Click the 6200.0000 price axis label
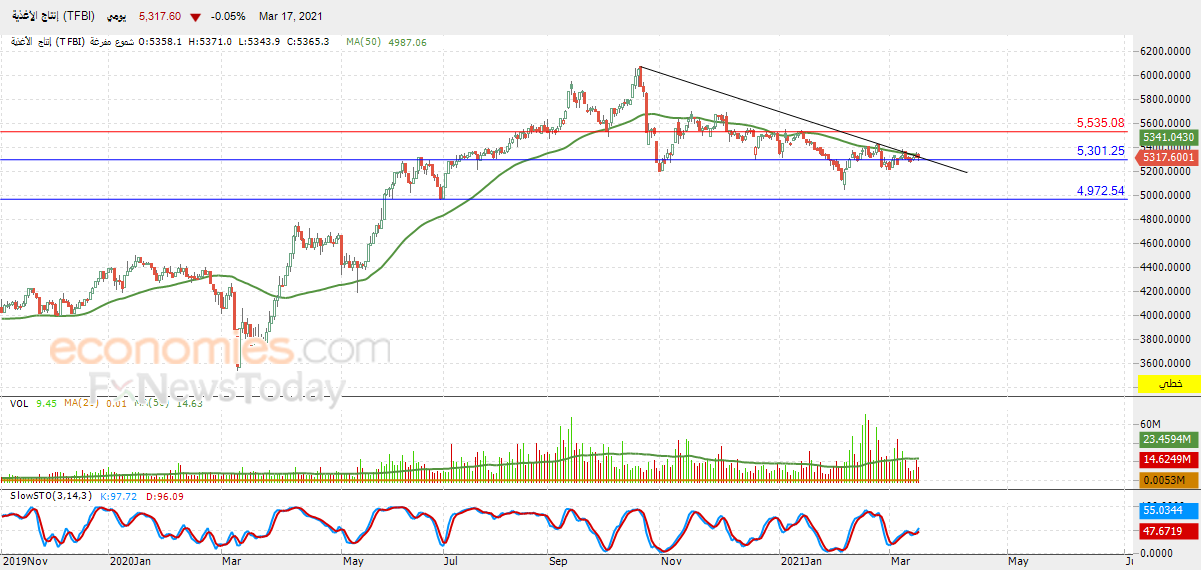The width and height of the screenshot is (1201, 570). pyautogui.click(x=1167, y=51)
